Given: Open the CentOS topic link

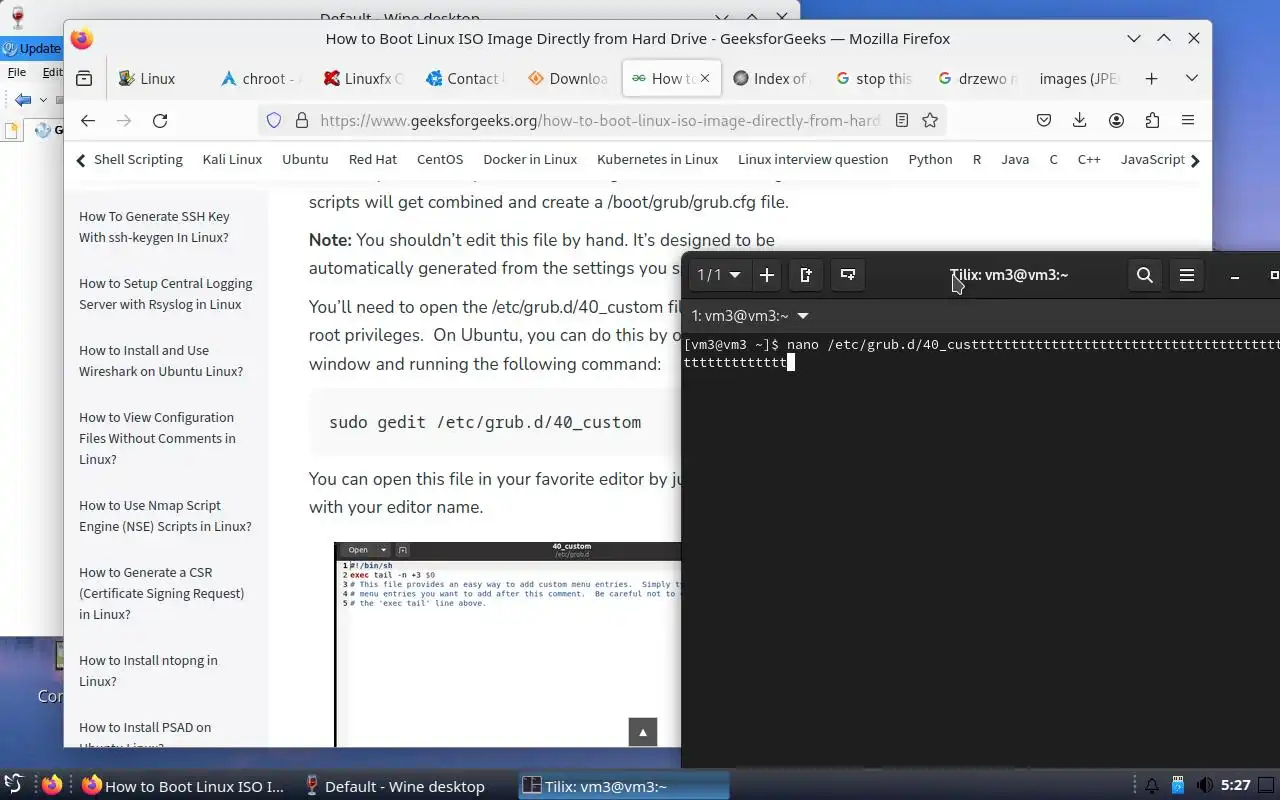Looking at the screenshot, I should (x=440, y=159).
